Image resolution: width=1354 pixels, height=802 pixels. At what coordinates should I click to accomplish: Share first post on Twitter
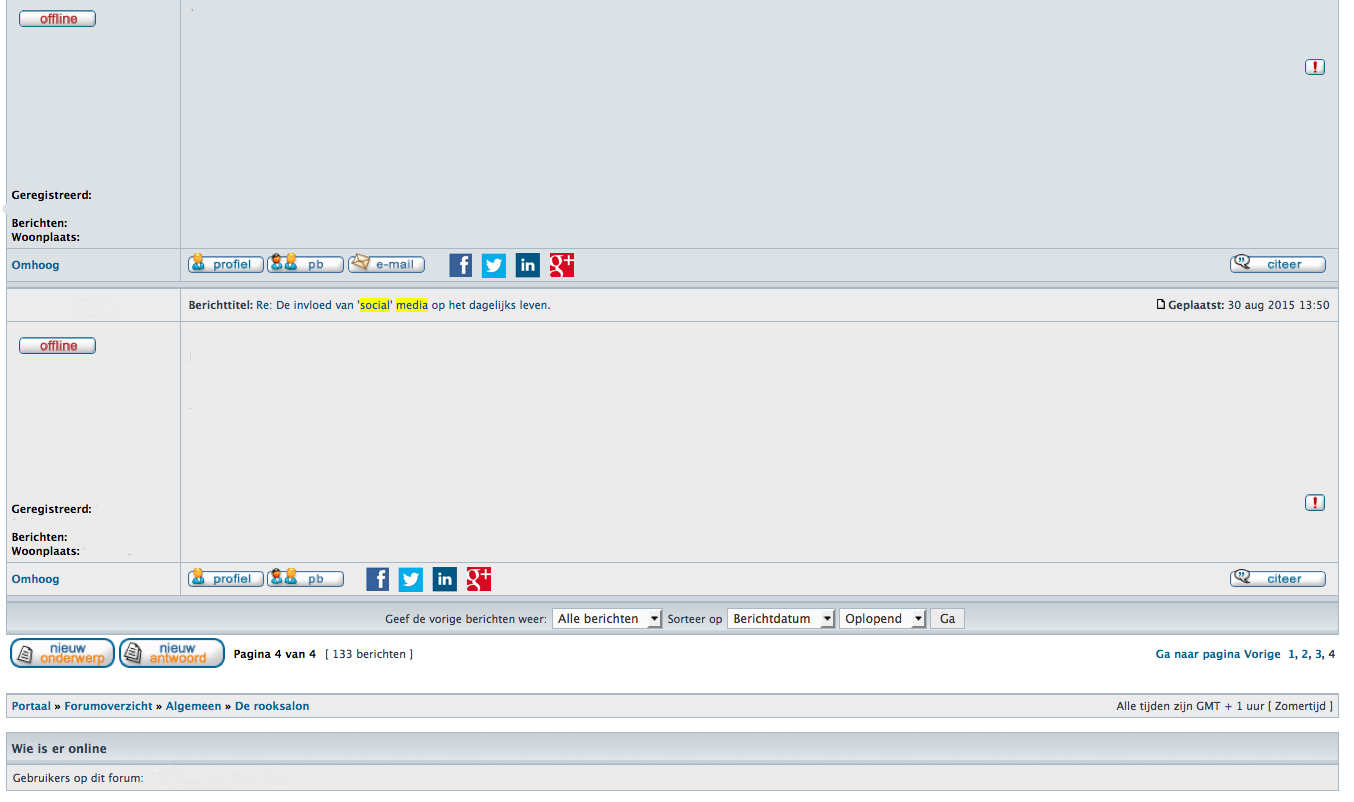tap(494, 265)
